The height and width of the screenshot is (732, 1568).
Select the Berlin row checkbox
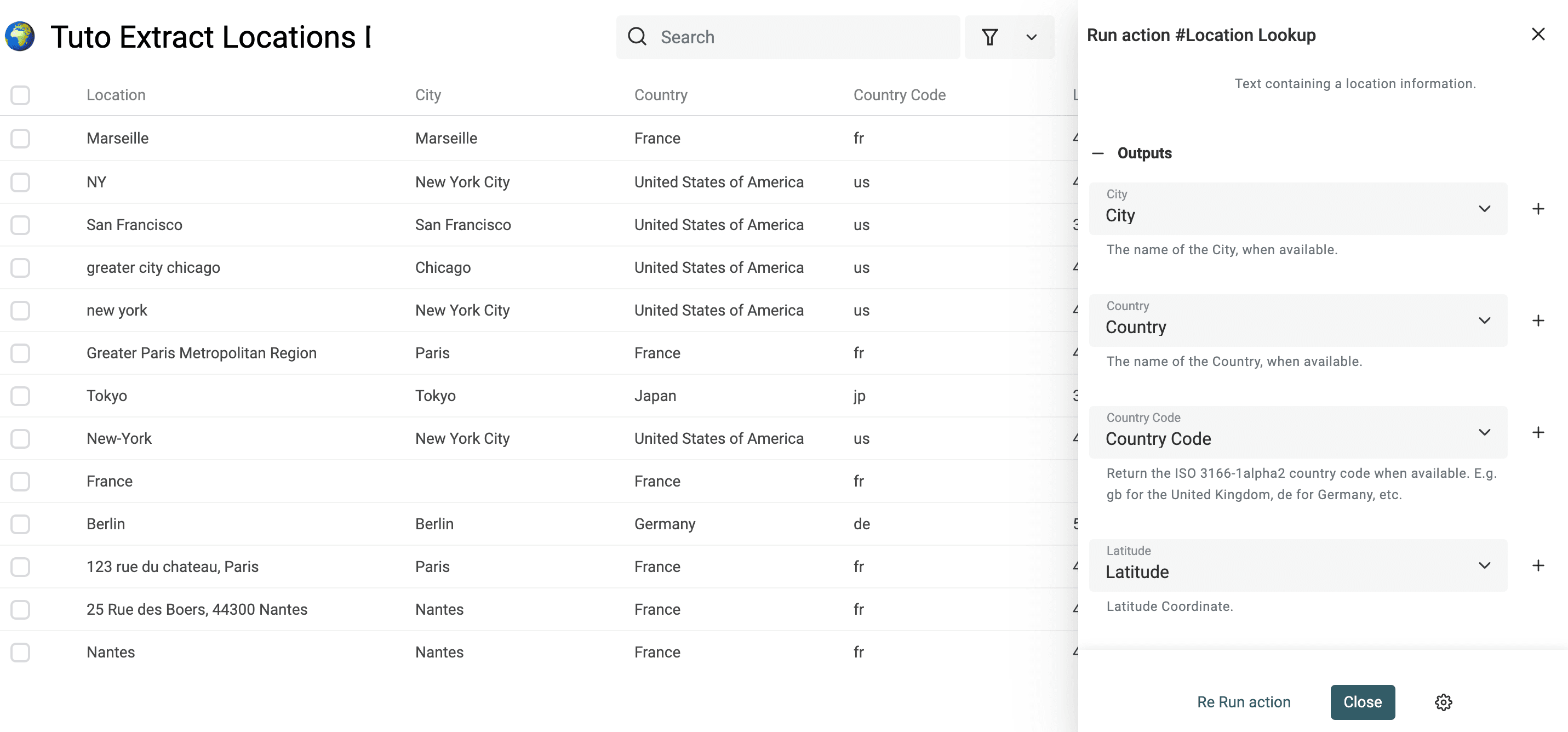click(x=20, y=524)
